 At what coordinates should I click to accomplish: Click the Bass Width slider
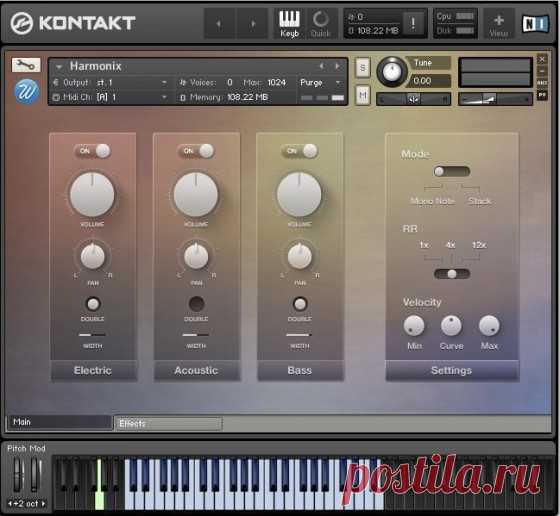[299, 335]
